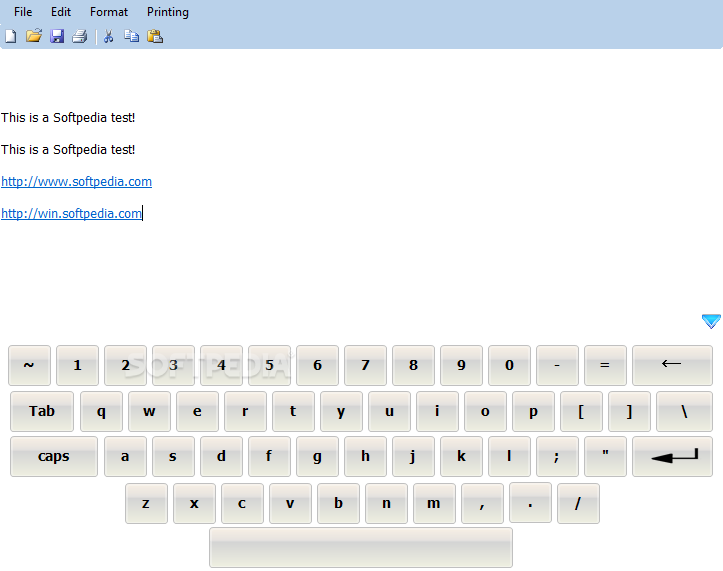Toggle the caps key on keyboard
Screen dimensions: 723x571
coord(54,457)
